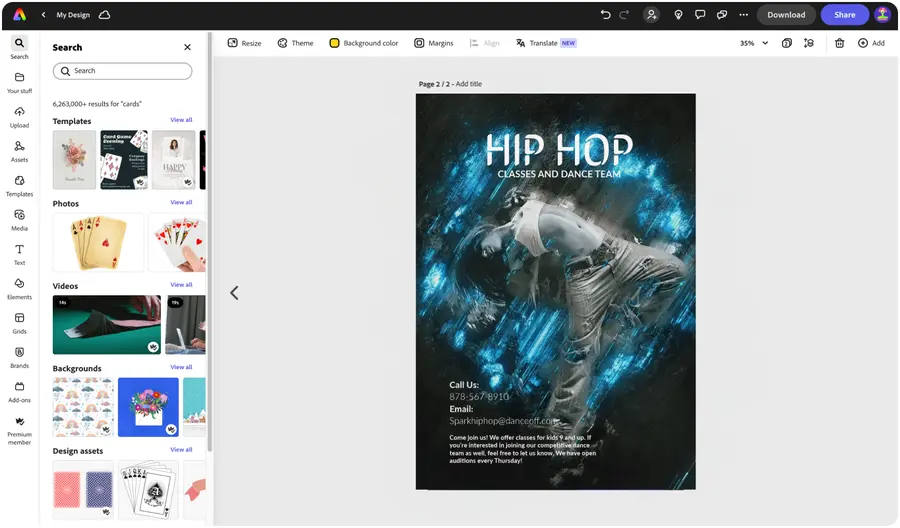
Task: Open the more options ellipsis menu
Action: 743,15
